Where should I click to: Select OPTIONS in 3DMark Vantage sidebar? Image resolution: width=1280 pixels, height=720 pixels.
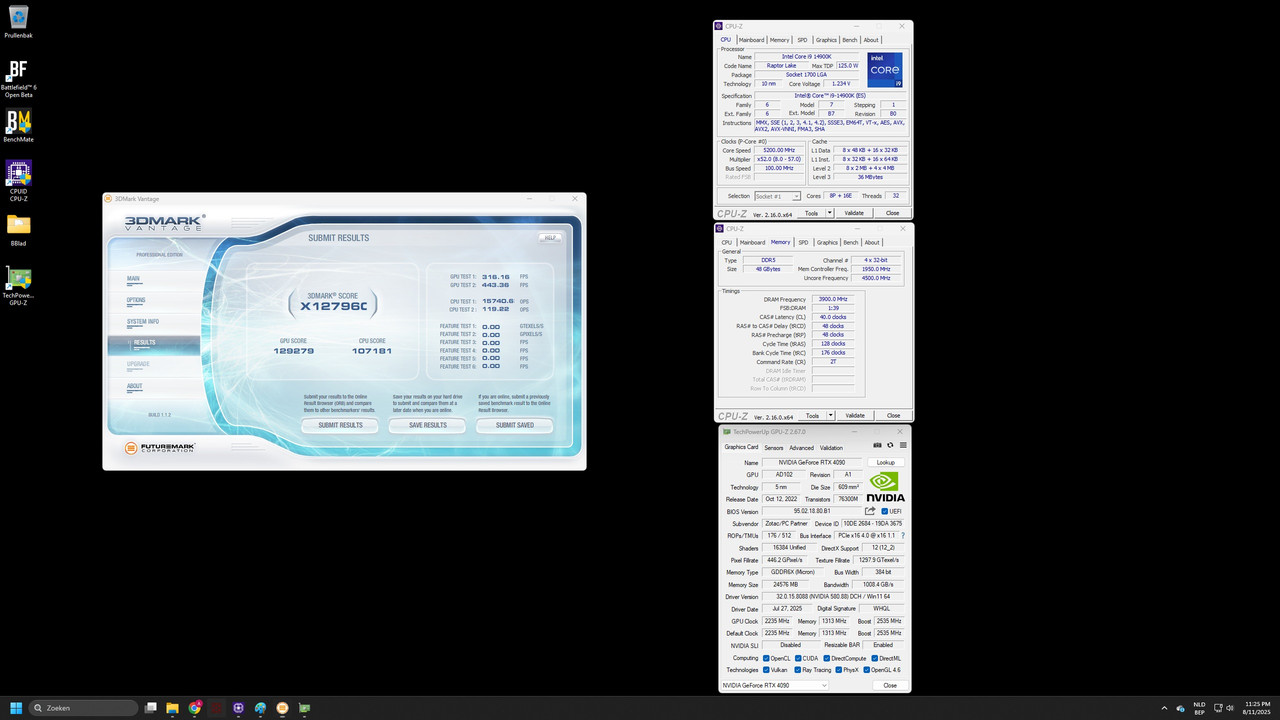tap(136, 300)
